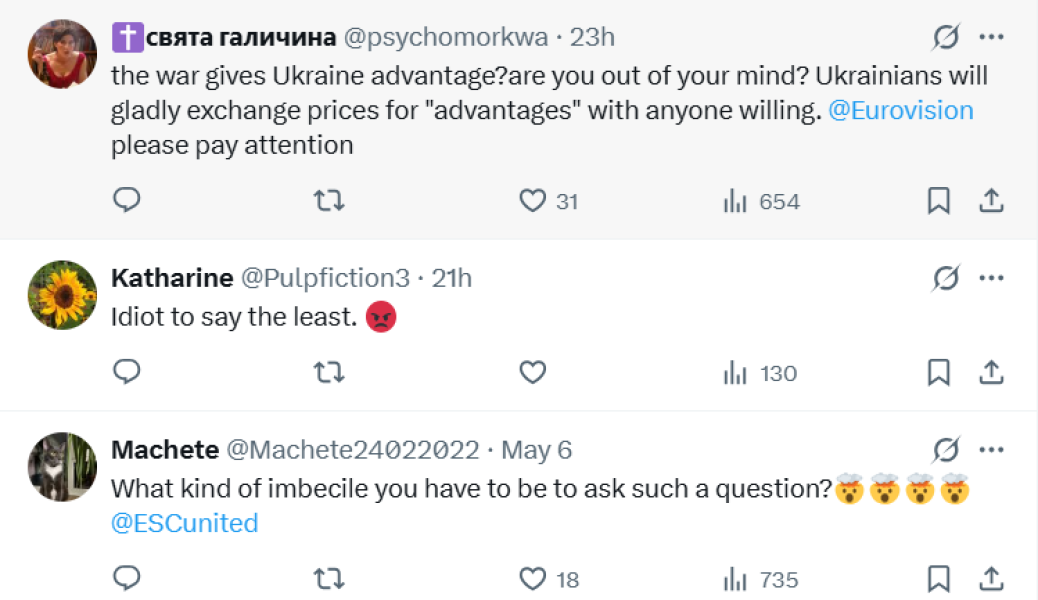
Task: Open more options for psychomorkwa tweet
Action: [x=991, y=38]
